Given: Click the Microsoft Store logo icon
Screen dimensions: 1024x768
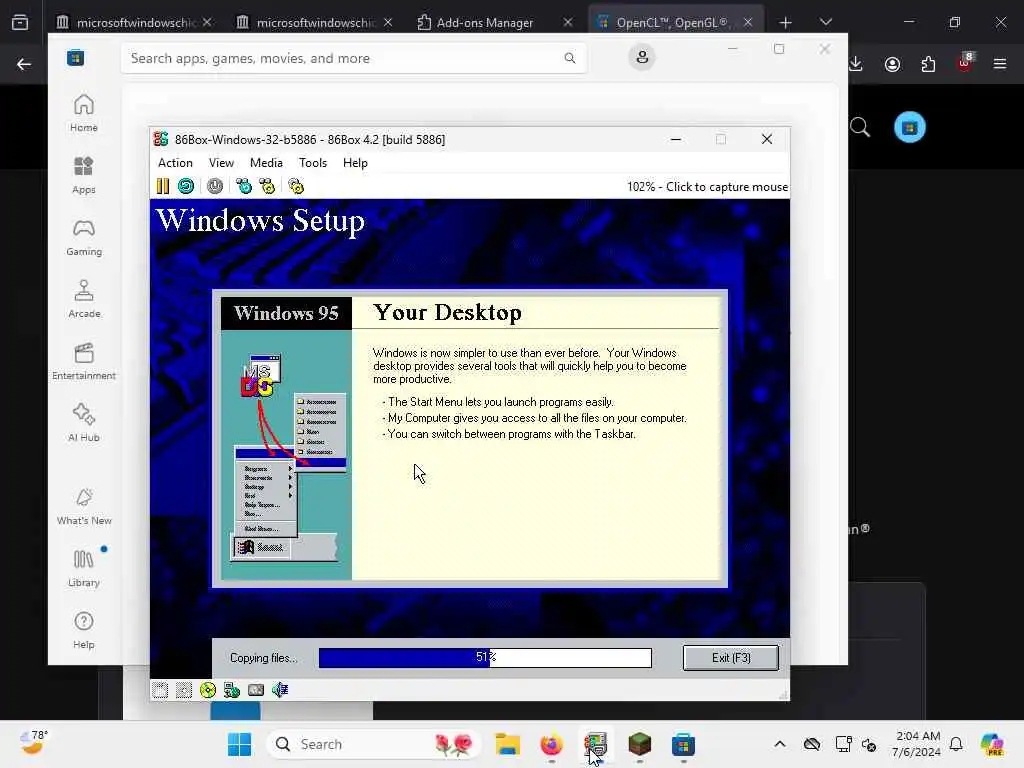Looking at the screenshot, I should (x=75, y=58).
